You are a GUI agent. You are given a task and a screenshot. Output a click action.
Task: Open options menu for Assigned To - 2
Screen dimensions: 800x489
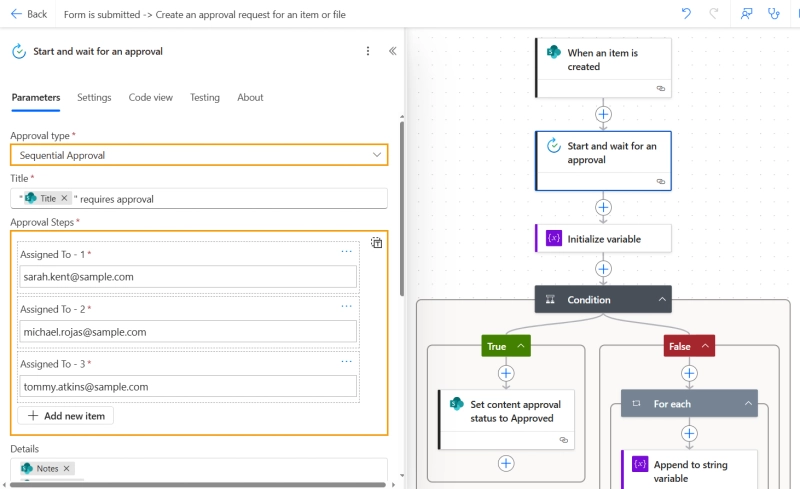[346, 306]
